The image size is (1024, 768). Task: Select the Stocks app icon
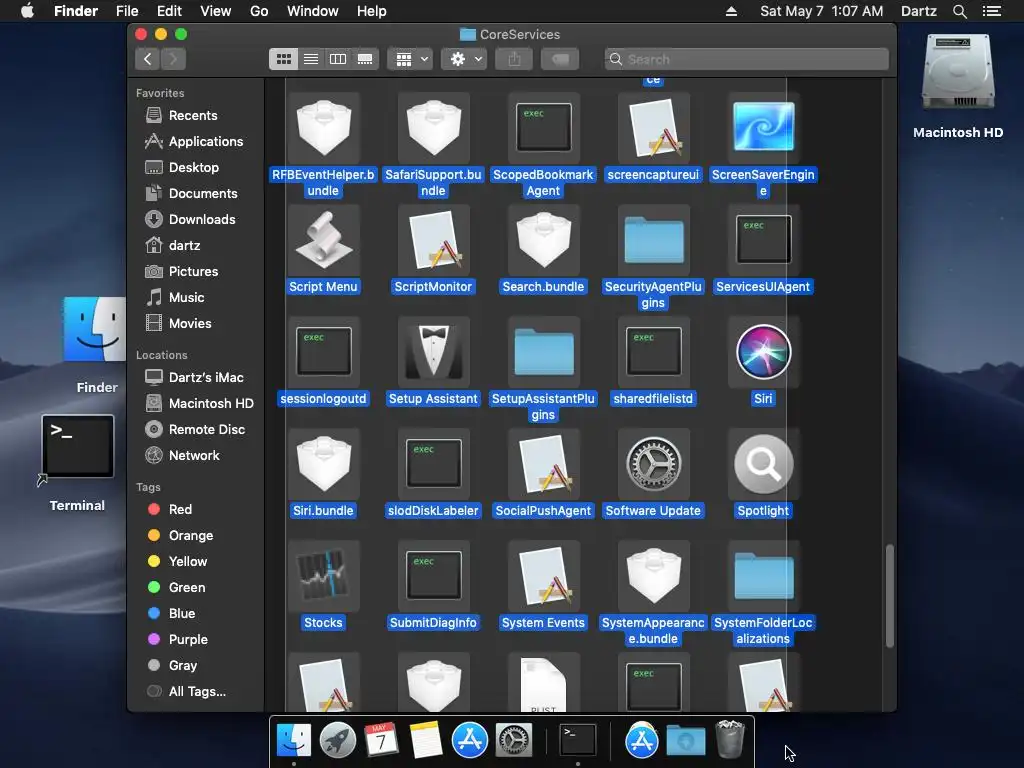(323, 576)
